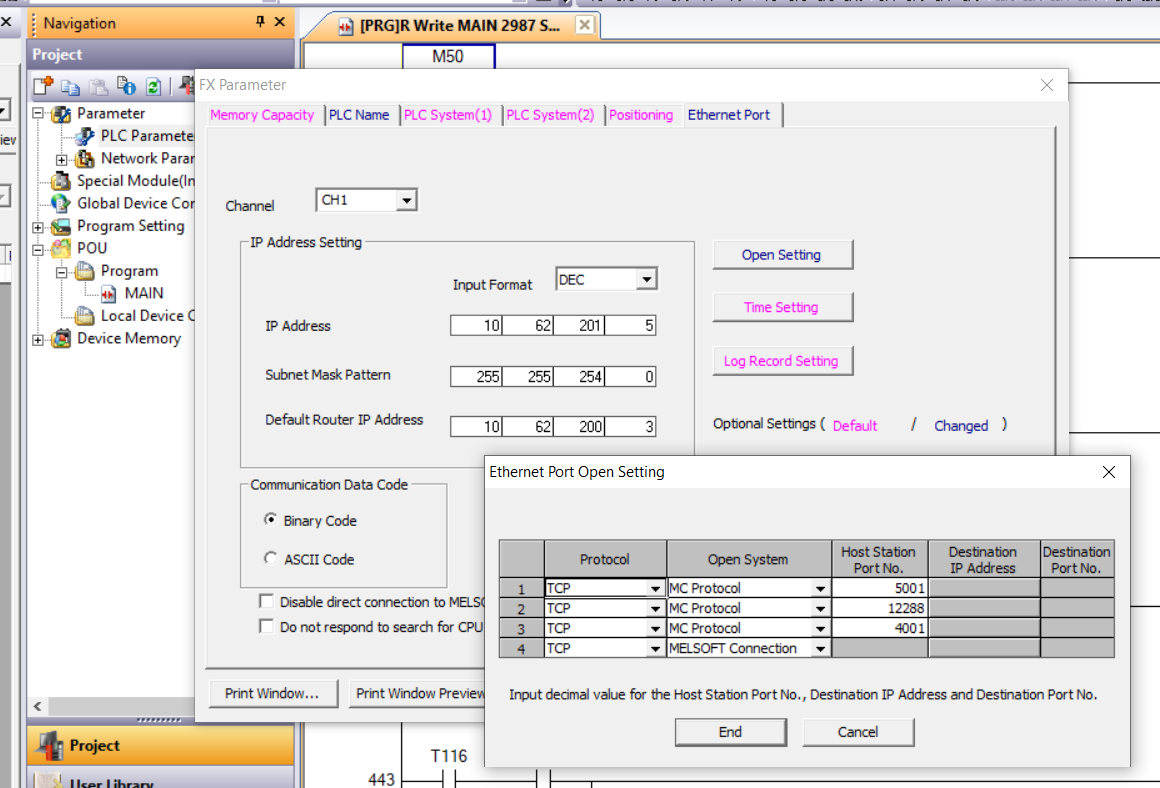Pin the Navigation panel
Image resolution: width=1160 pixels, height=788 pixels.
pos(261,22)
